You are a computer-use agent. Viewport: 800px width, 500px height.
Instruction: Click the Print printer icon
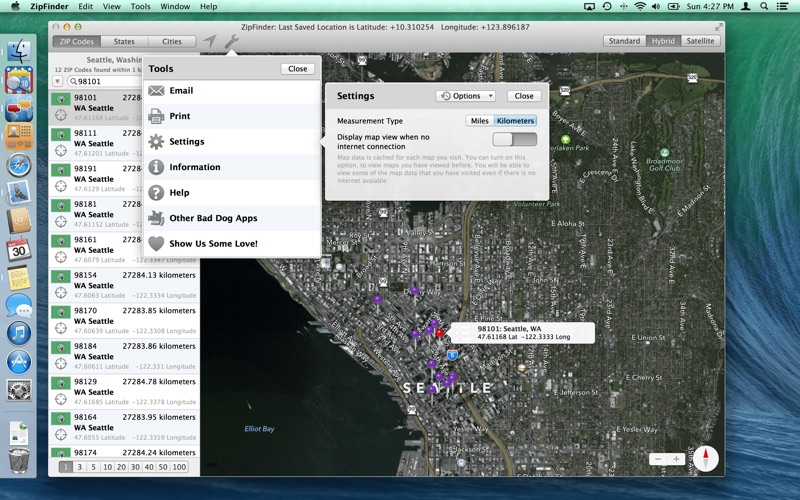(x=156, y=116)
